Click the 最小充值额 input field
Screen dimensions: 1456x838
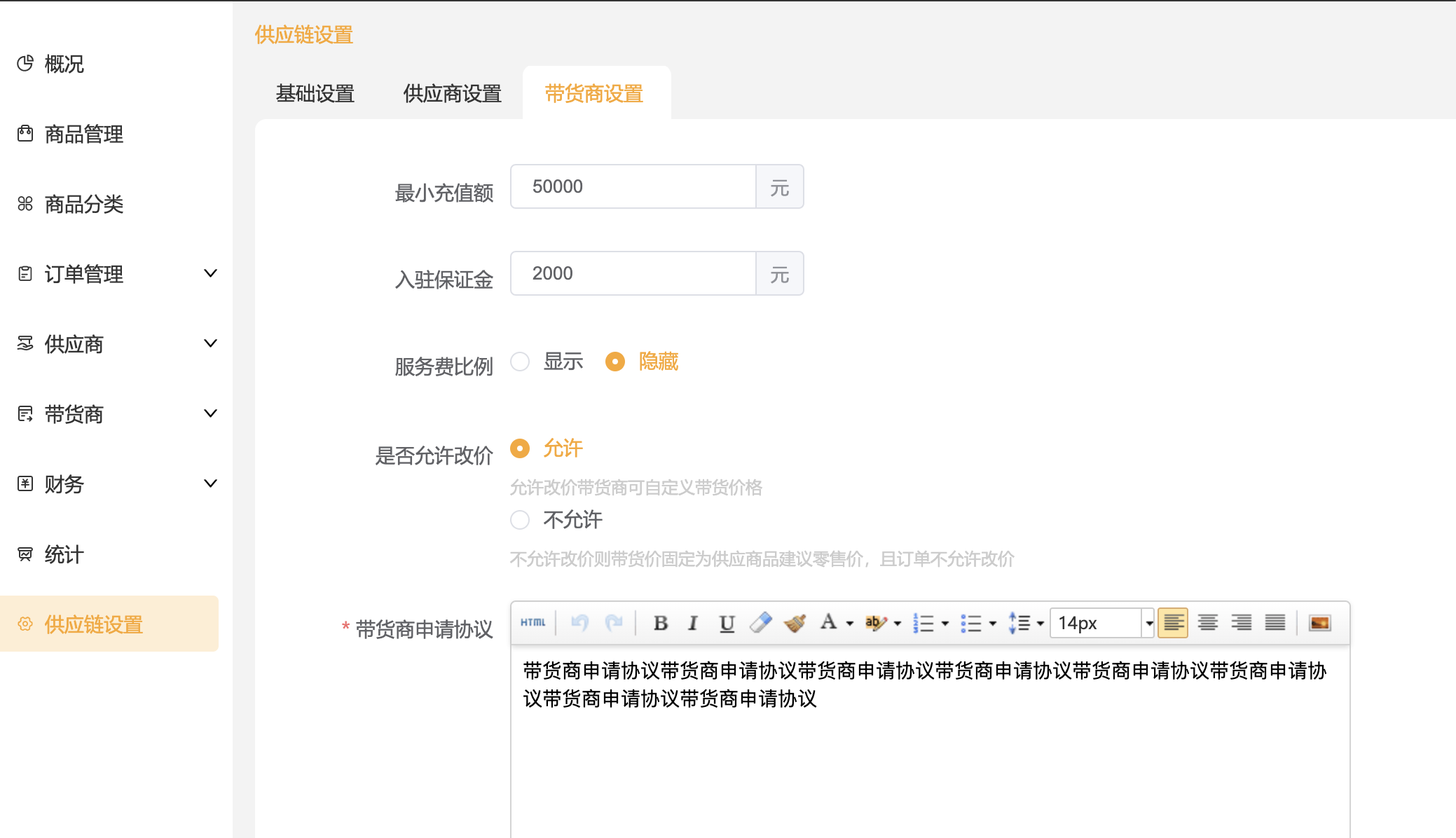coord(633,186)
